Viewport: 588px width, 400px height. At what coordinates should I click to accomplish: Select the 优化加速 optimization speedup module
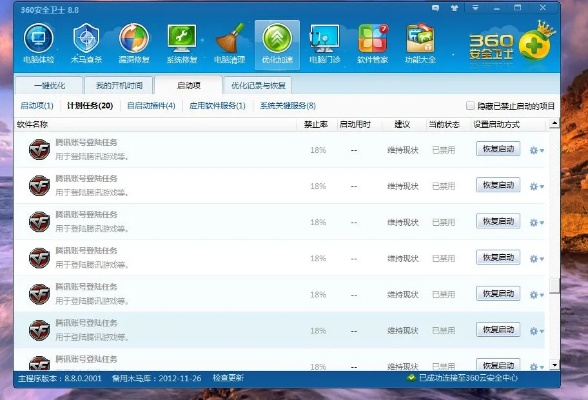pyautogui.click(x=277, y=45)
